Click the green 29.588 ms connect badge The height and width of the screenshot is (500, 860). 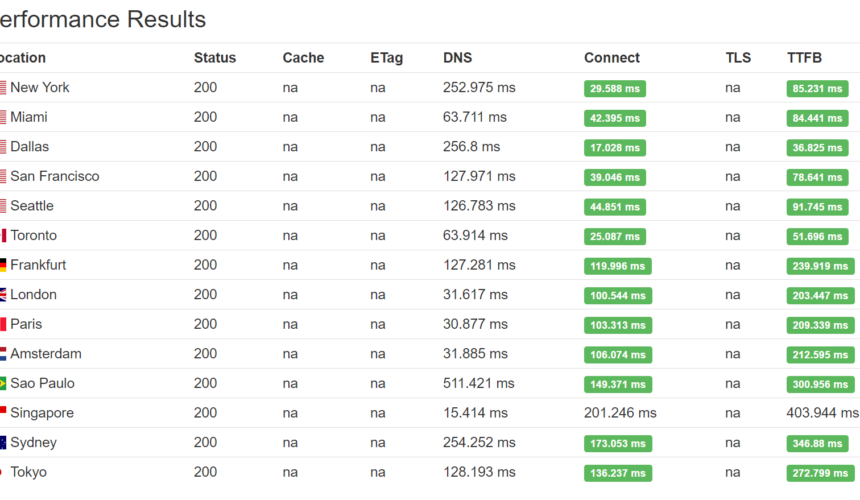point(615,89)
